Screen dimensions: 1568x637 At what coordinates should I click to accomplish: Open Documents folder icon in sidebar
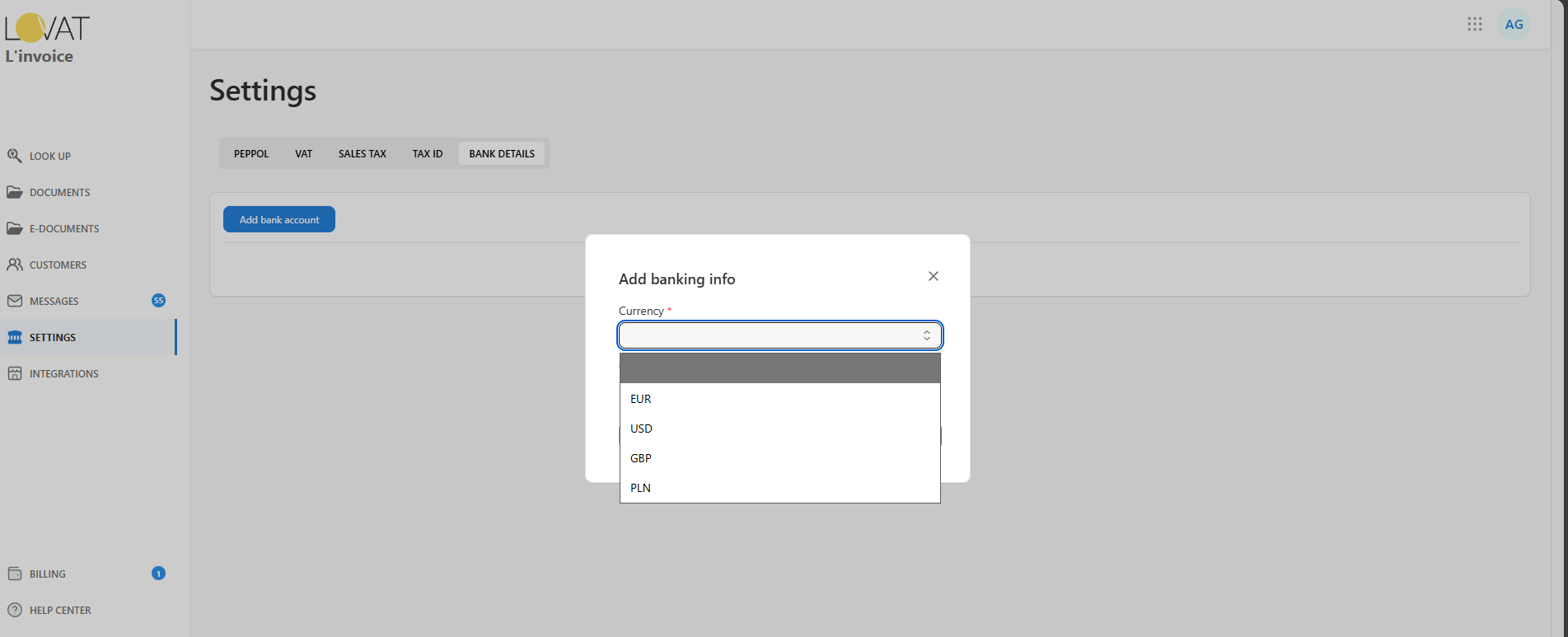pos(15,192)
